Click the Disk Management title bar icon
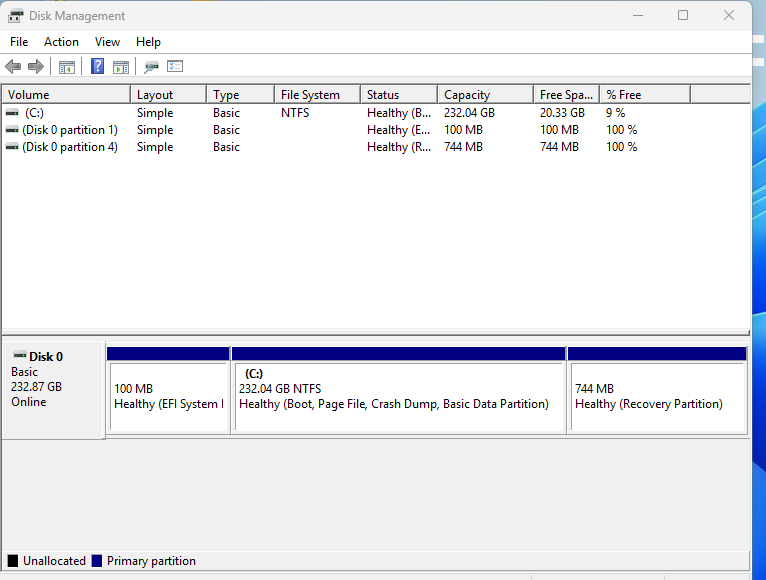 [x=15, y=16]
